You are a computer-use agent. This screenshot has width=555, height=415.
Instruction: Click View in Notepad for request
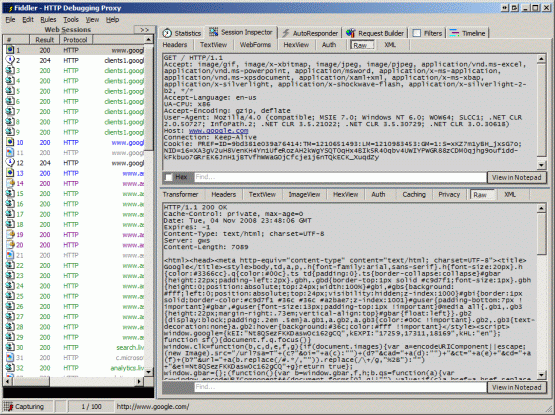tap(516, 177)
